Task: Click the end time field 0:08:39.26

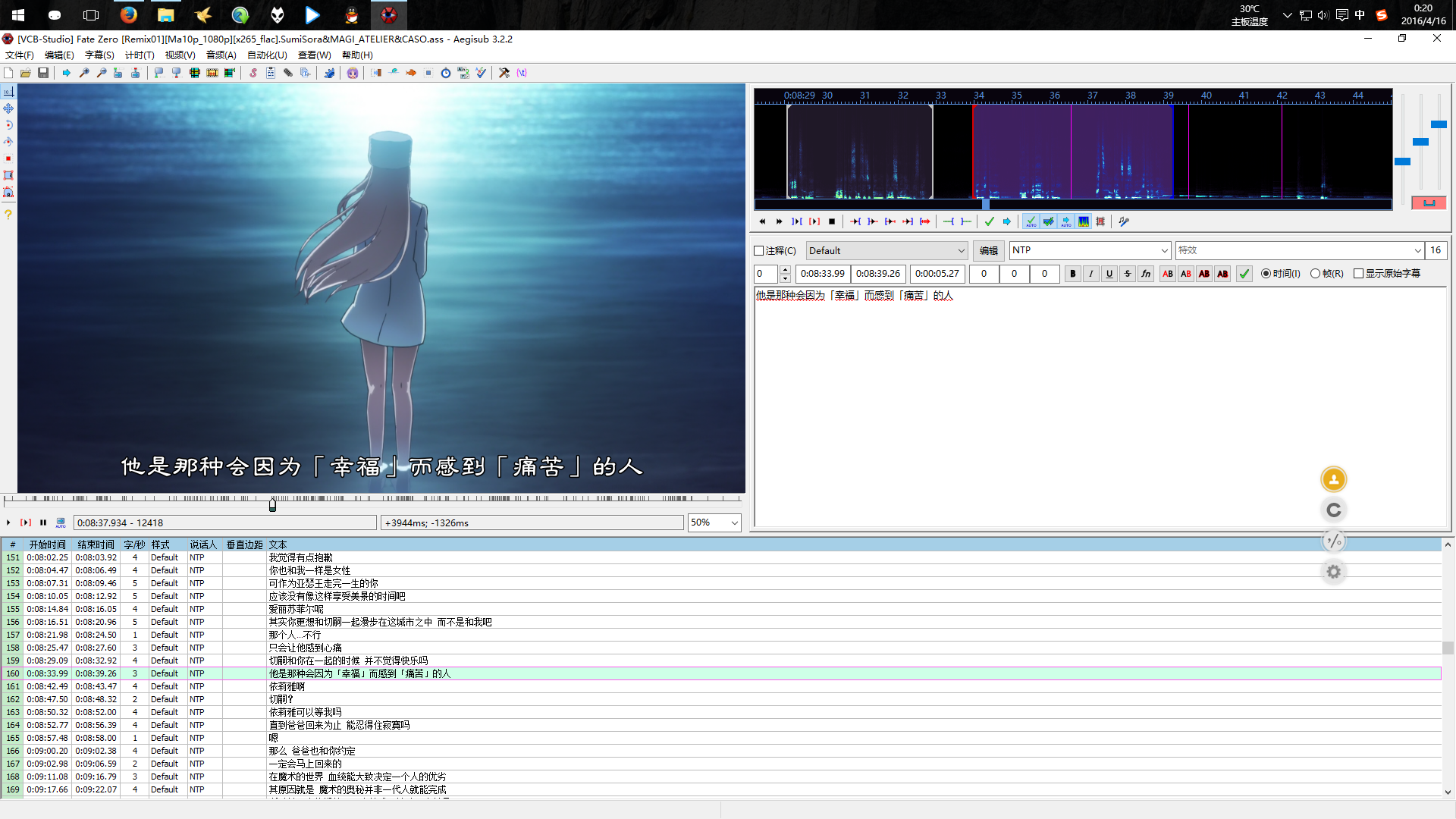Action: (877, 274)
